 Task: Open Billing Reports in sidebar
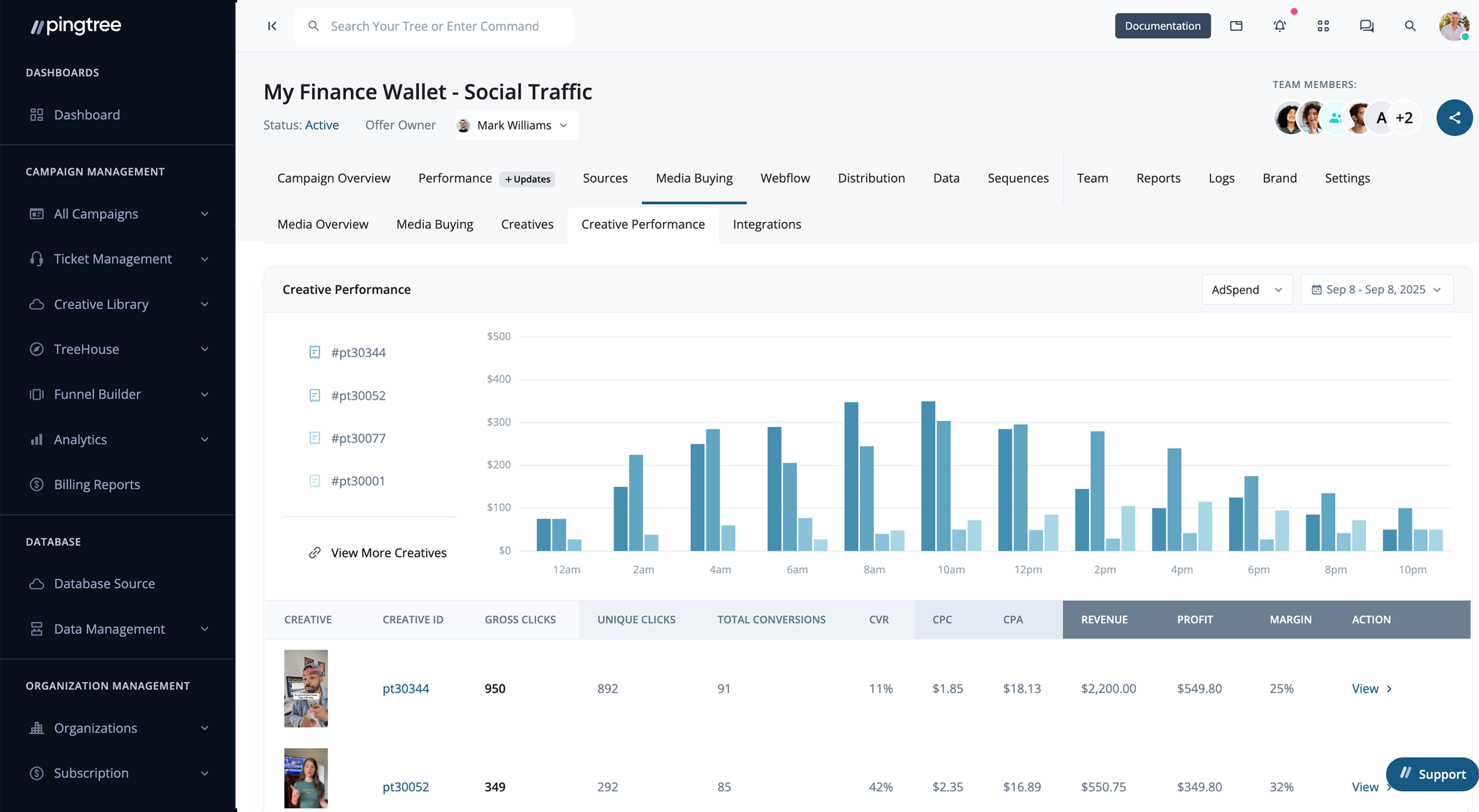(x=97, y=484)
